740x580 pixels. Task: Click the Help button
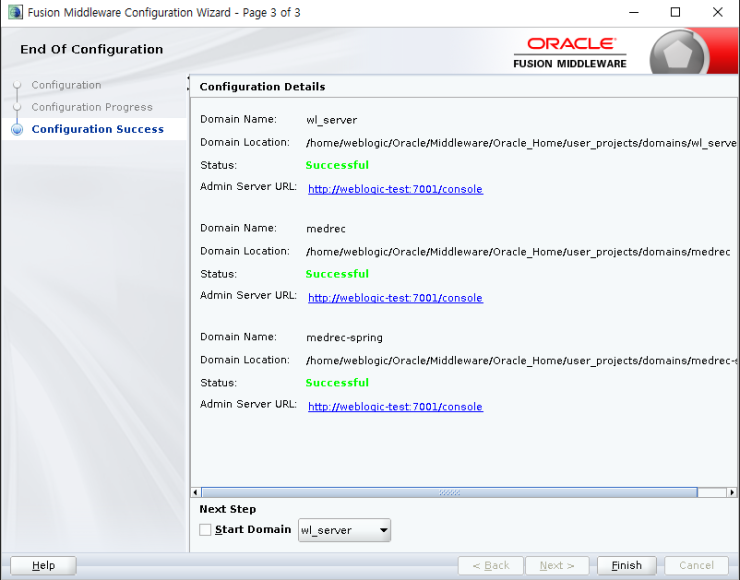tap(43, 565)
